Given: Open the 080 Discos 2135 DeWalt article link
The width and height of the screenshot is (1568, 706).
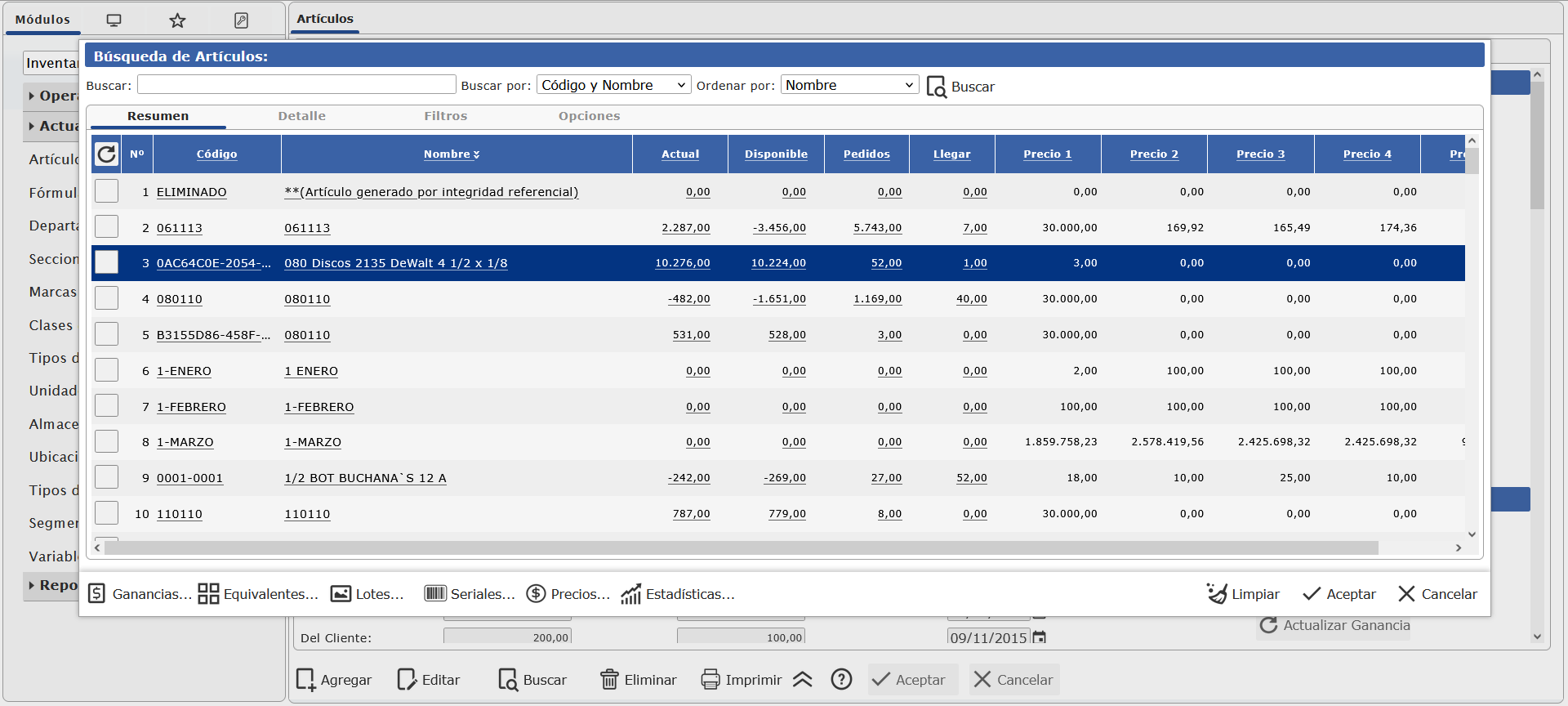Looking at the screenshot, I should (395, 263).
